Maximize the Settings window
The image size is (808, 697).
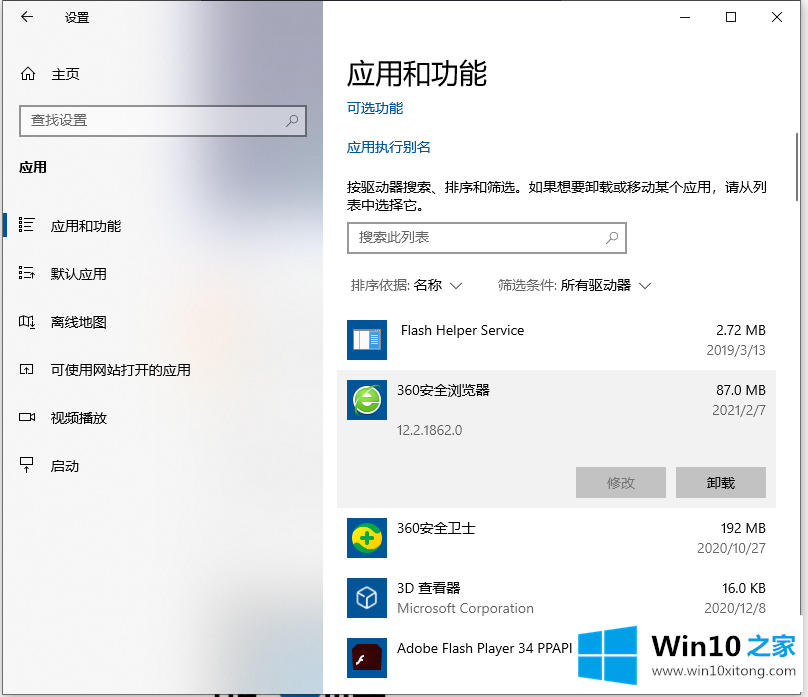click(x=731, y=17)
